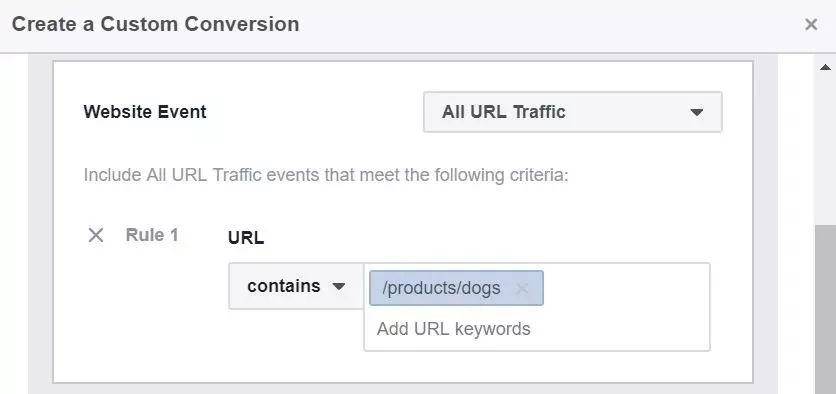Click the URL heading above the rule
The width and height of the screenshot is (836, 394).
click(x=246, y=238)
